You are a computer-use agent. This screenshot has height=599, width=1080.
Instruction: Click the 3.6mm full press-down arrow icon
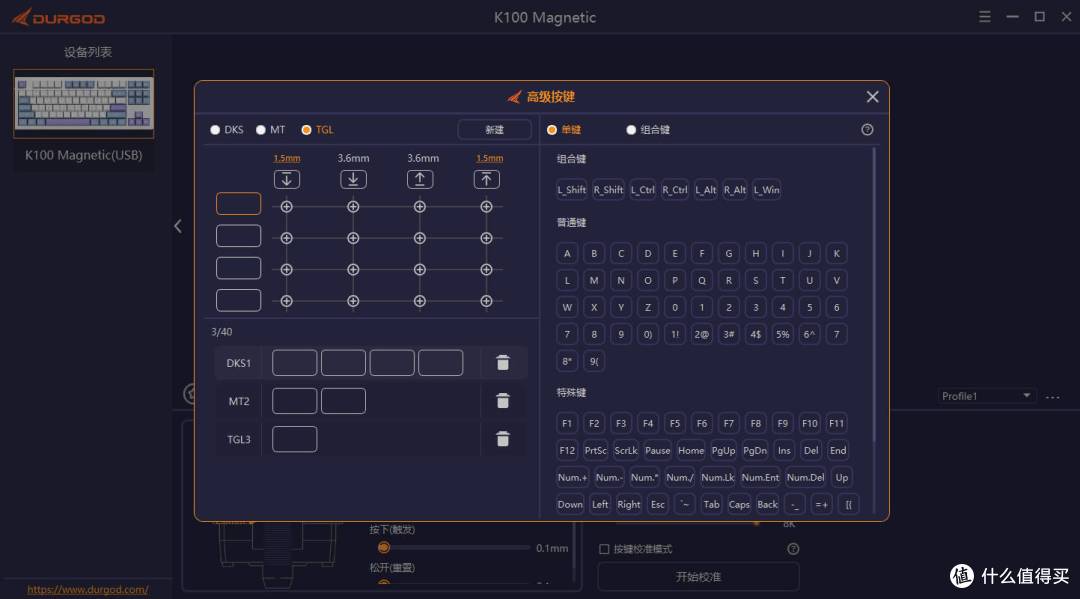[353, 180]
